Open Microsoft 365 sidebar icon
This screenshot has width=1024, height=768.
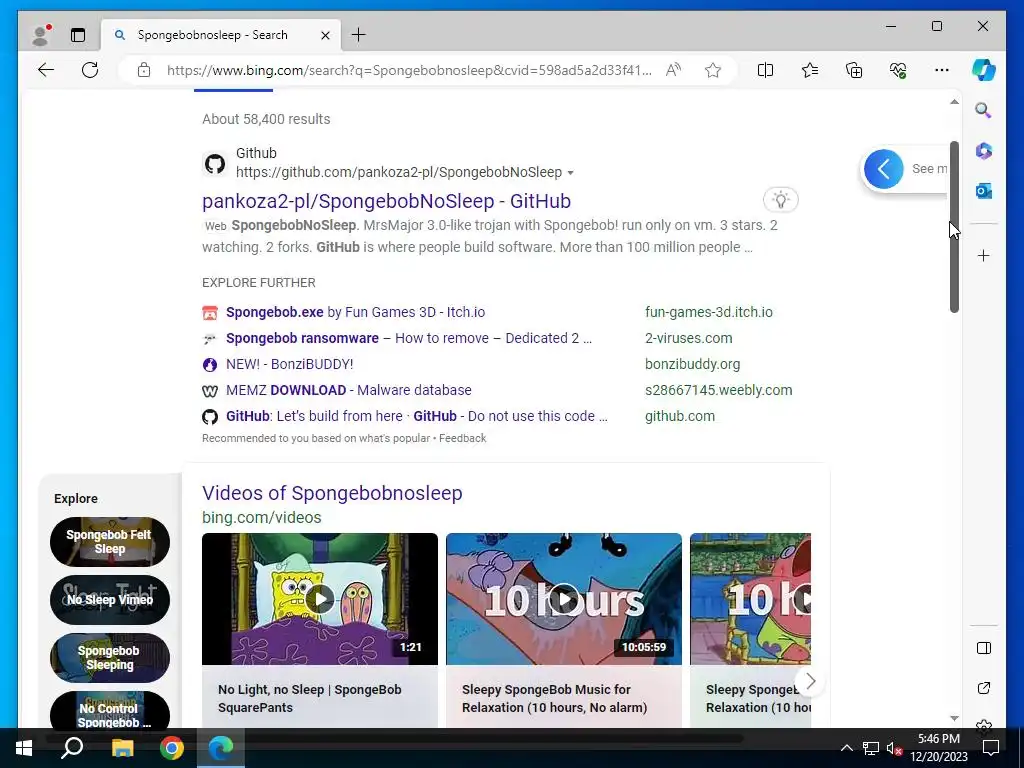[x=984, y=151]
